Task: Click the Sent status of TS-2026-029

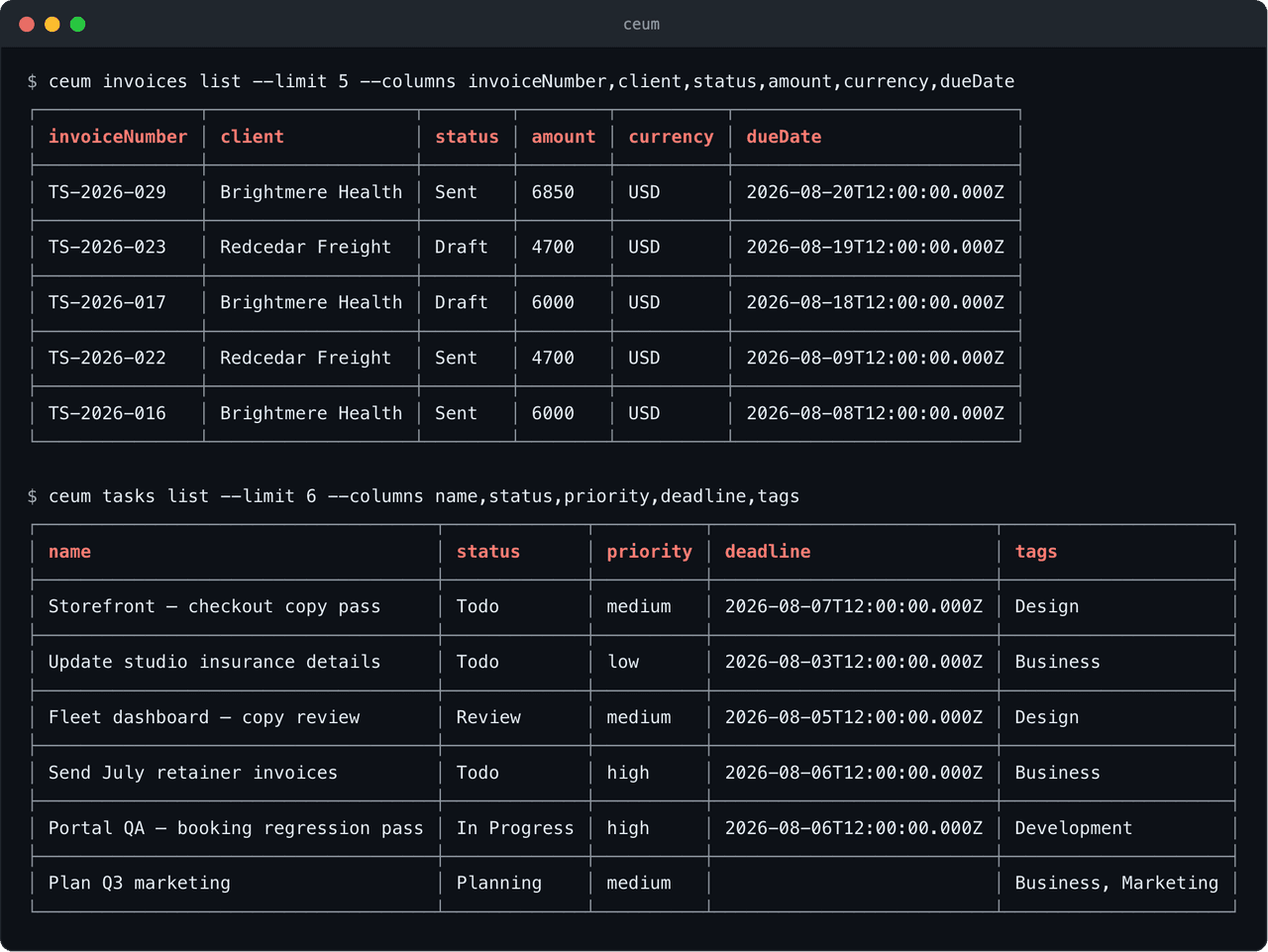Action: click(456, 192)
